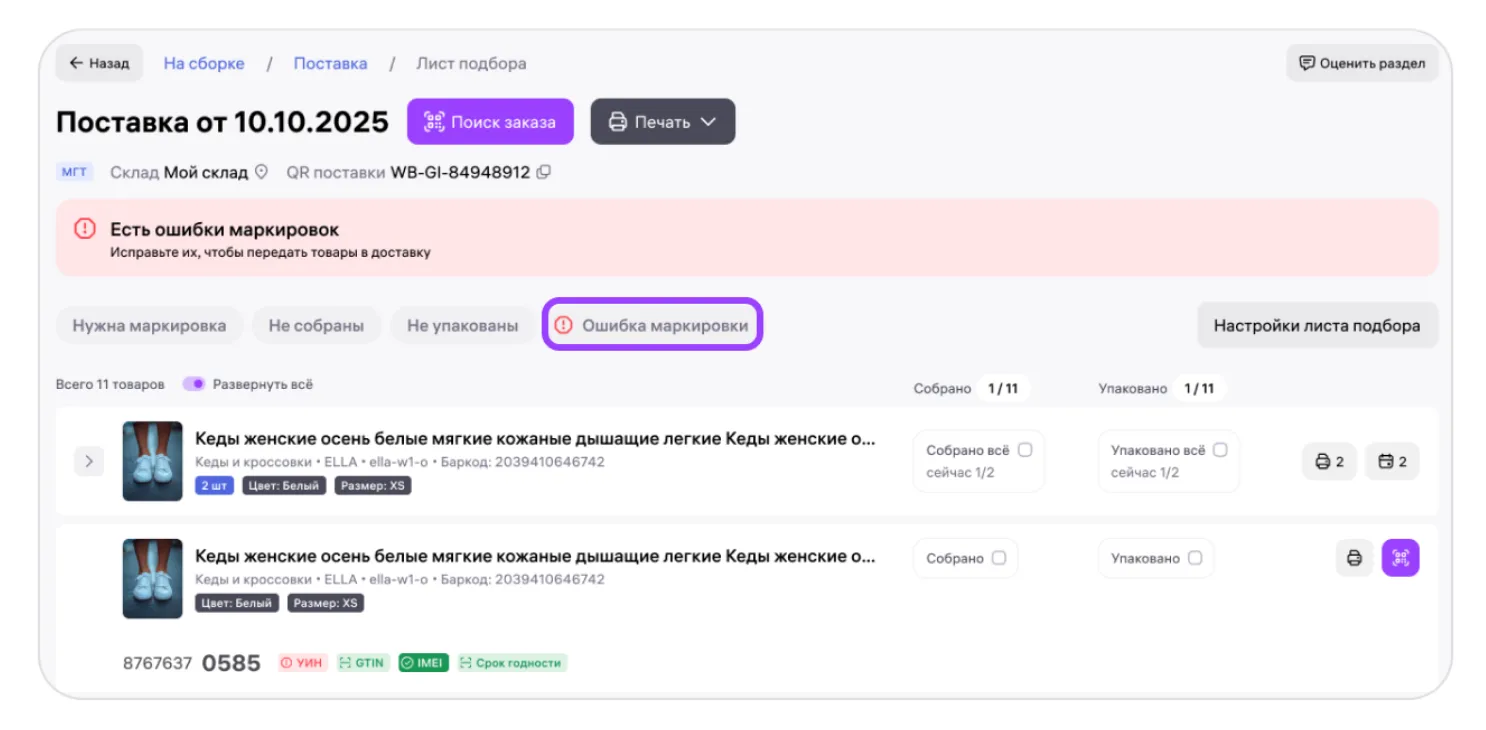Click the copy icon next to WB-GI-84948912

coord(544,172)
